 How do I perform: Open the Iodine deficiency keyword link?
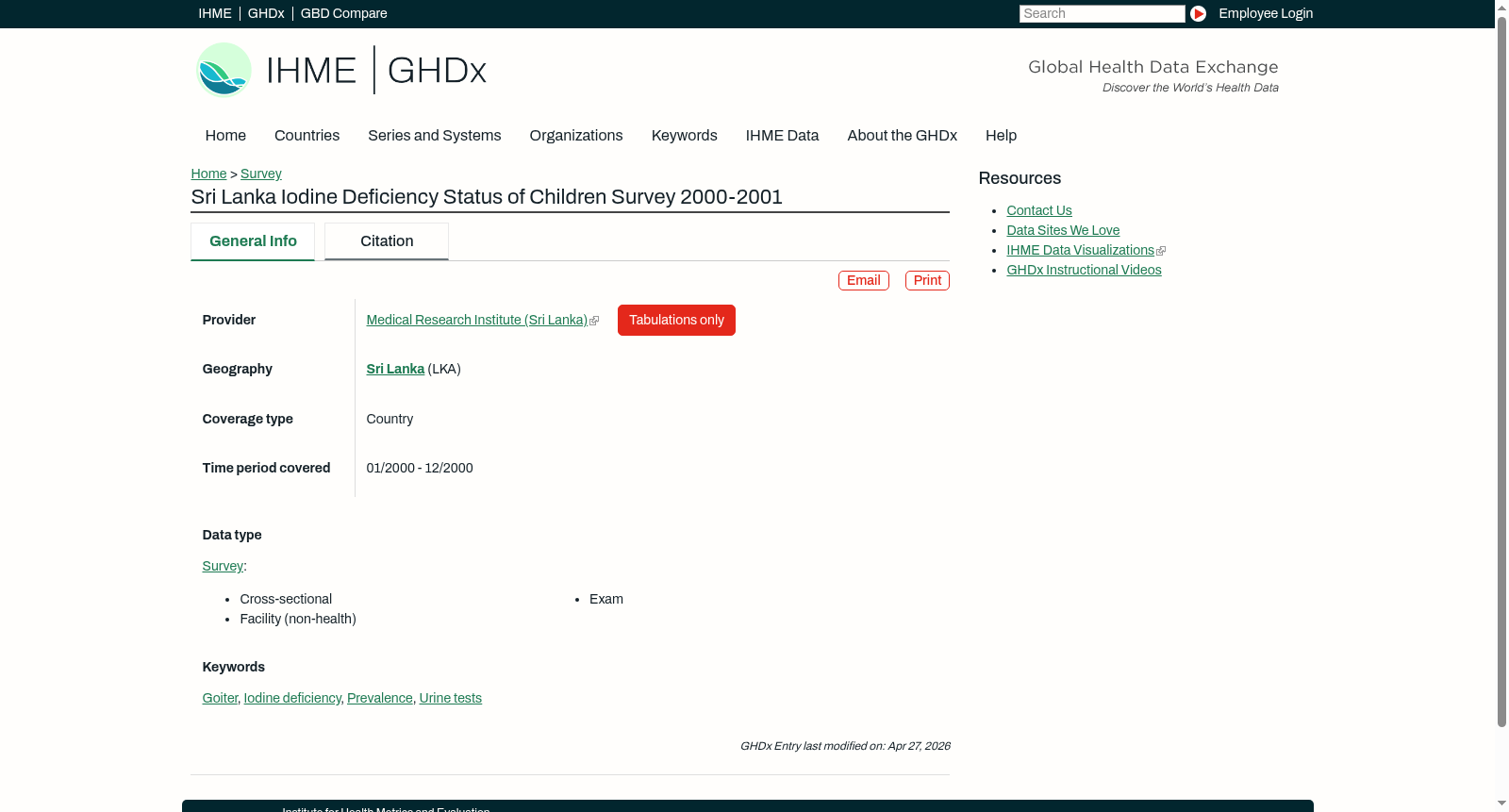click(292, 698)
